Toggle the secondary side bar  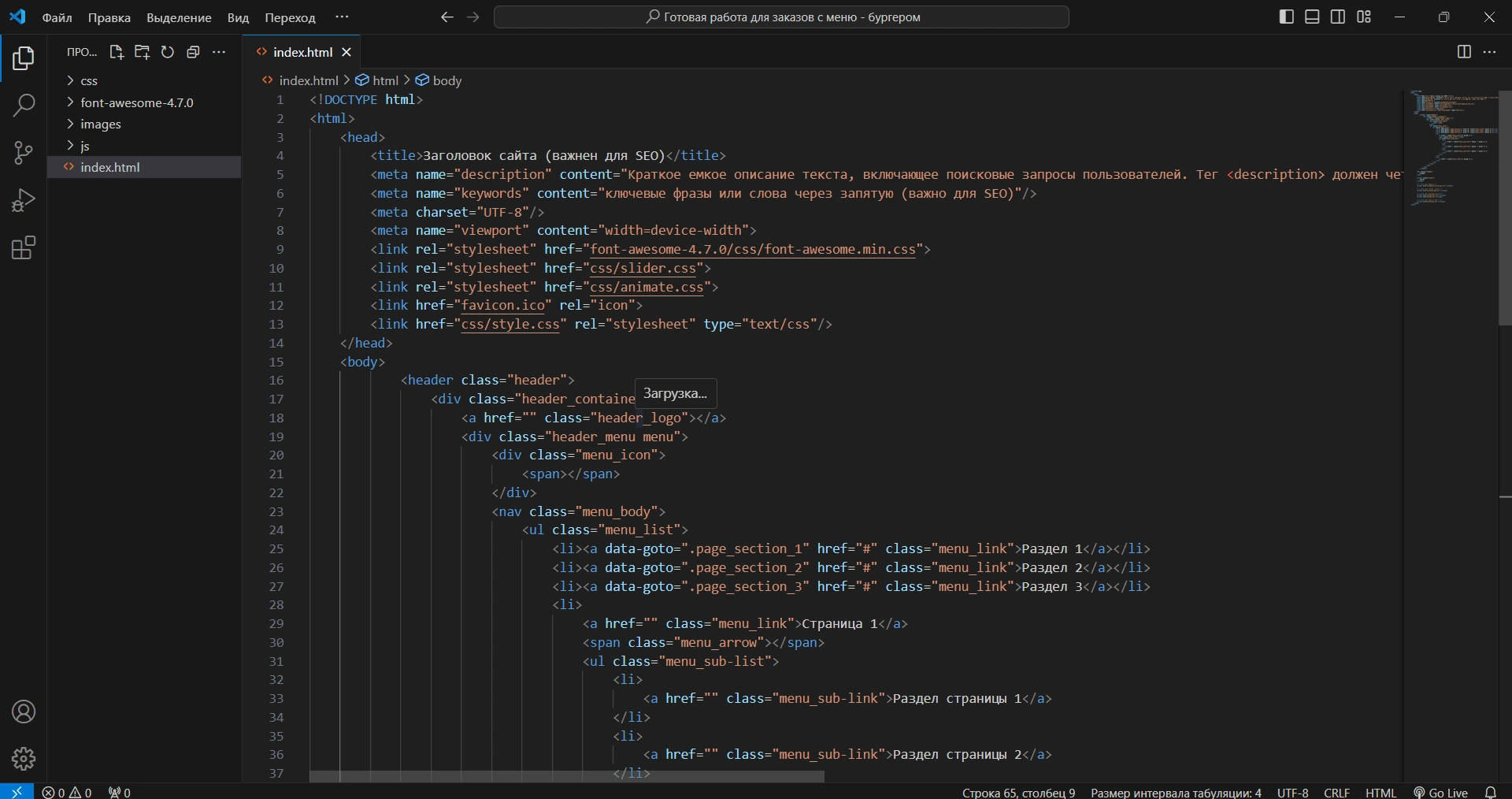coord(1339,17)
